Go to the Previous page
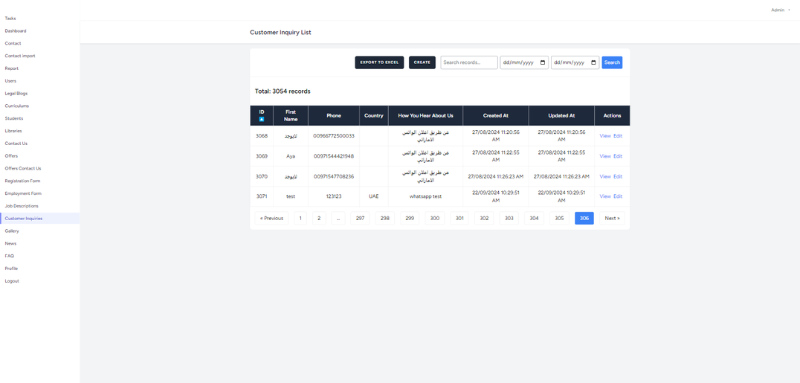Viewport: 800px width, 383px height. [271, 218]
